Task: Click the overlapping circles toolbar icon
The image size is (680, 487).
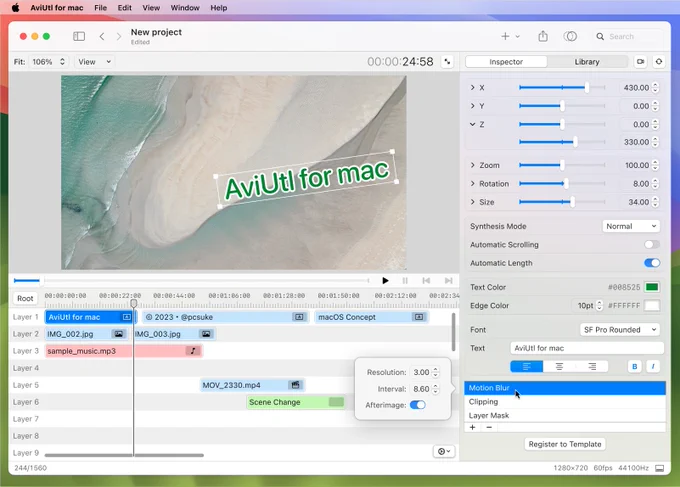Action: pyautogui.click(x=570, y=36)
